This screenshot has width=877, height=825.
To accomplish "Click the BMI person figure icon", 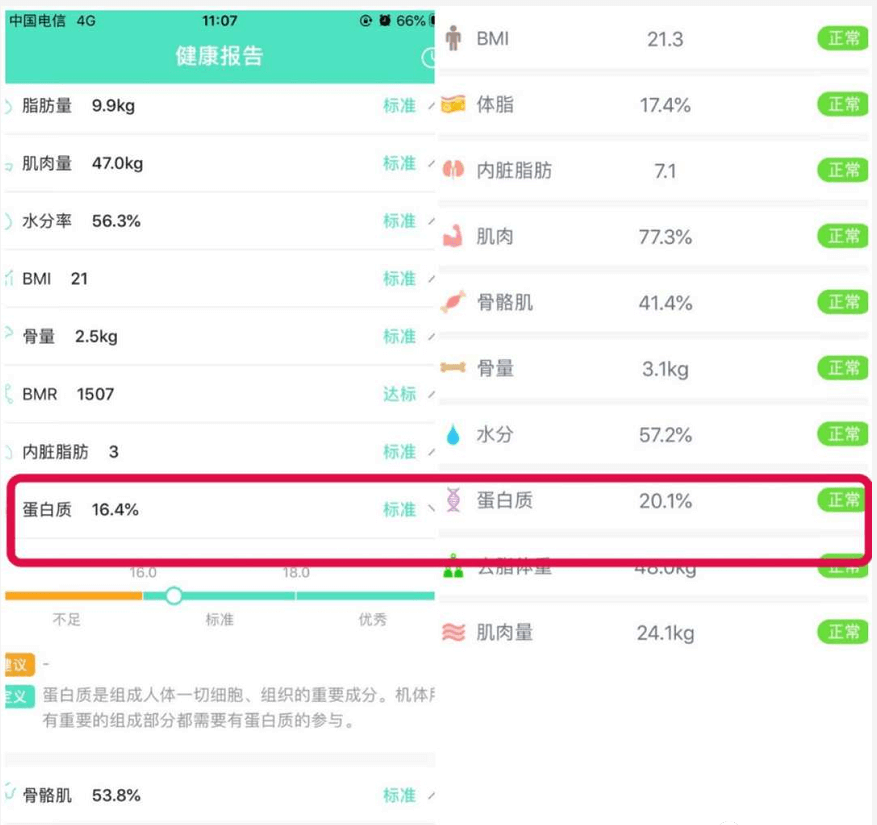I will click(x=454, y=39).
